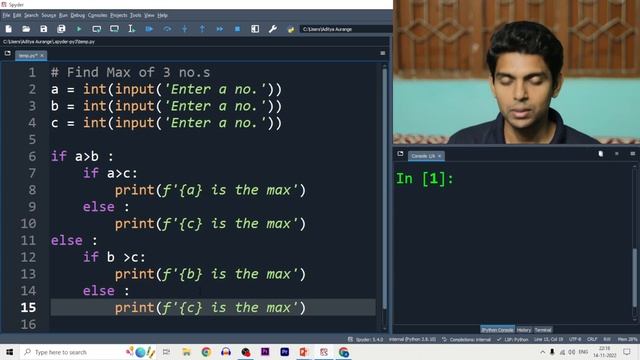Close the Console 1/A tab
Viewport: 640px width, 360px height.
coord(440,156)
